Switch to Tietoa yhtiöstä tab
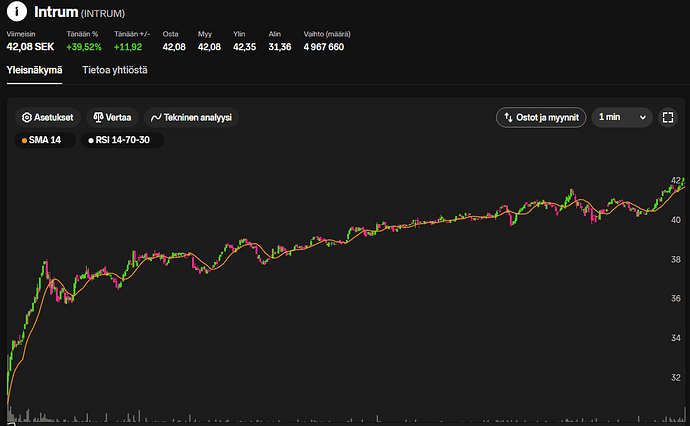The width and height of the screenshot is (690, 426). [115, 70]
